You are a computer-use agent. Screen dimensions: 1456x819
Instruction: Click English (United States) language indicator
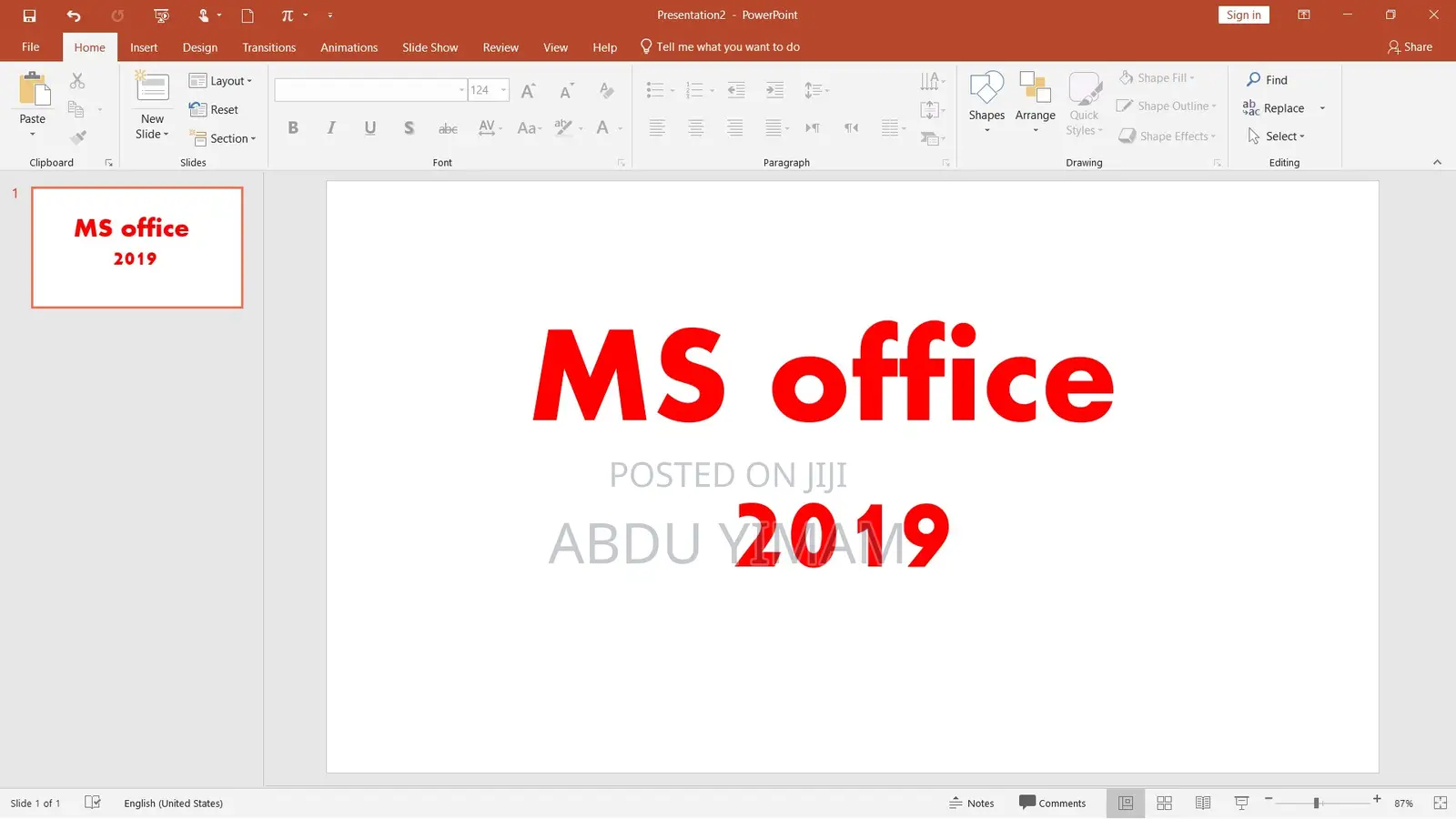(173, 804)
